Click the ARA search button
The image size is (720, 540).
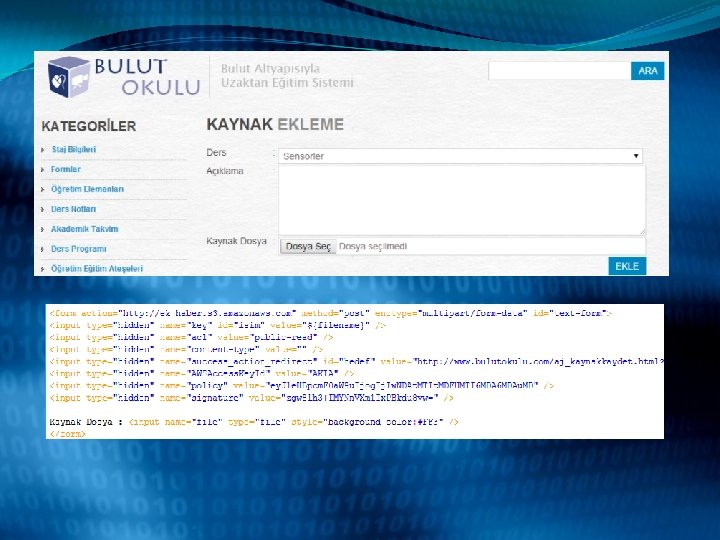click(x=647, y=71)
